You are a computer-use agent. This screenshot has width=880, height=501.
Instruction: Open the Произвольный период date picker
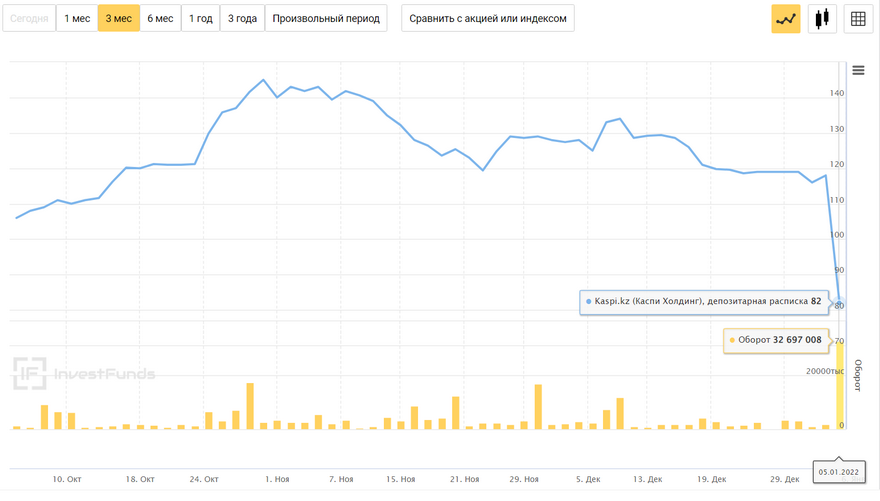click(x=327, y=18)
